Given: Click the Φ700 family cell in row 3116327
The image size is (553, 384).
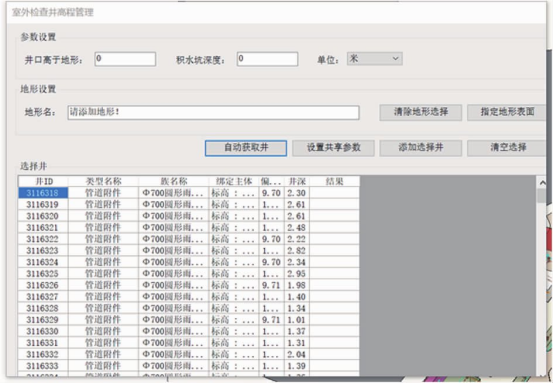Looking at the screenshot, I should (x=174, y=297).
